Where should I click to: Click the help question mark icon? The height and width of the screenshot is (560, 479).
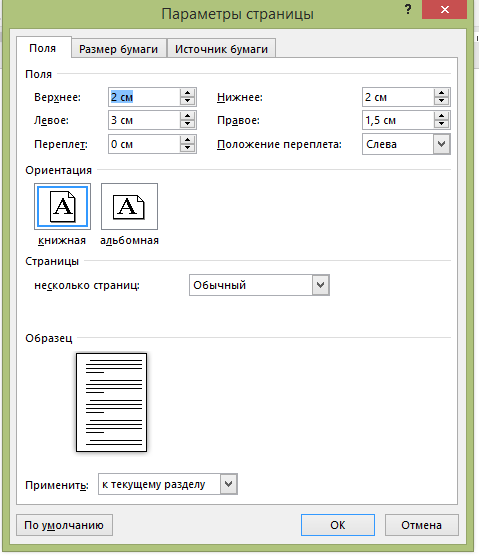point(408,10)
